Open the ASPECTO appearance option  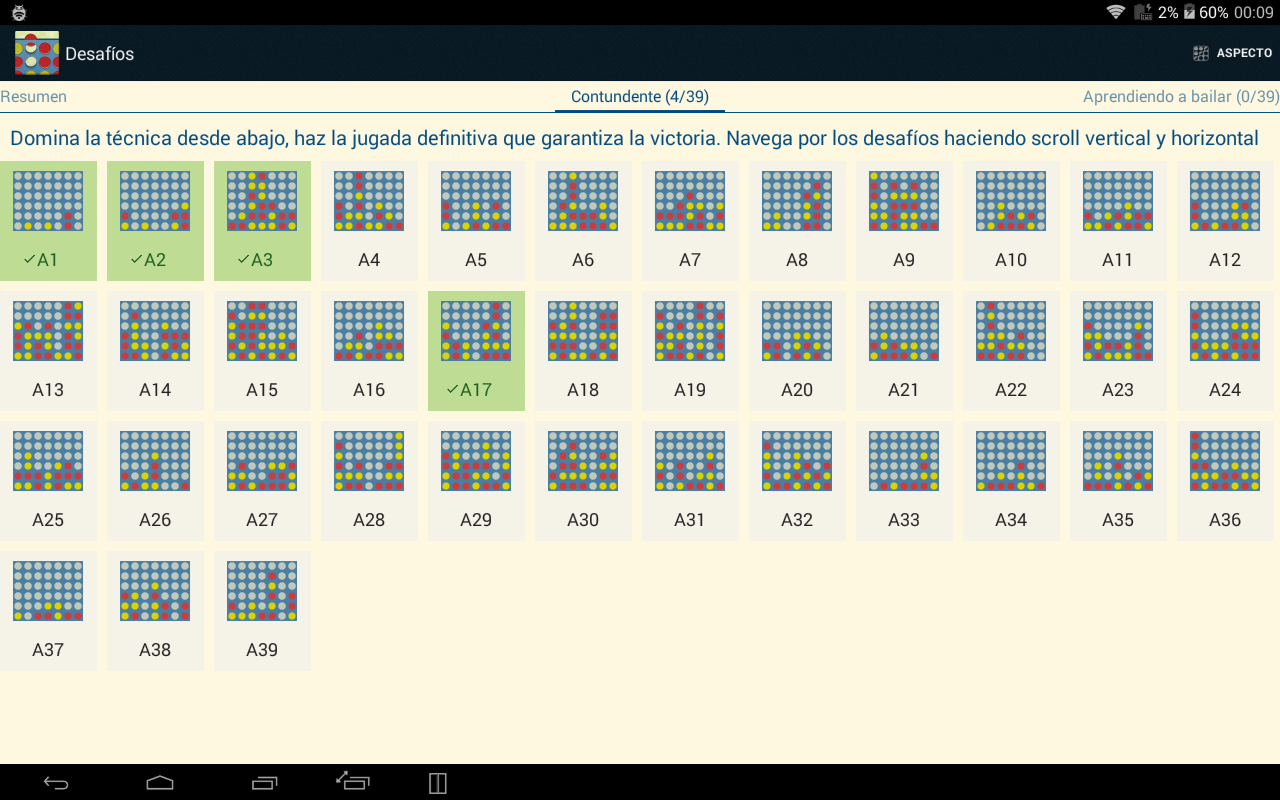tap(1233, 53)
